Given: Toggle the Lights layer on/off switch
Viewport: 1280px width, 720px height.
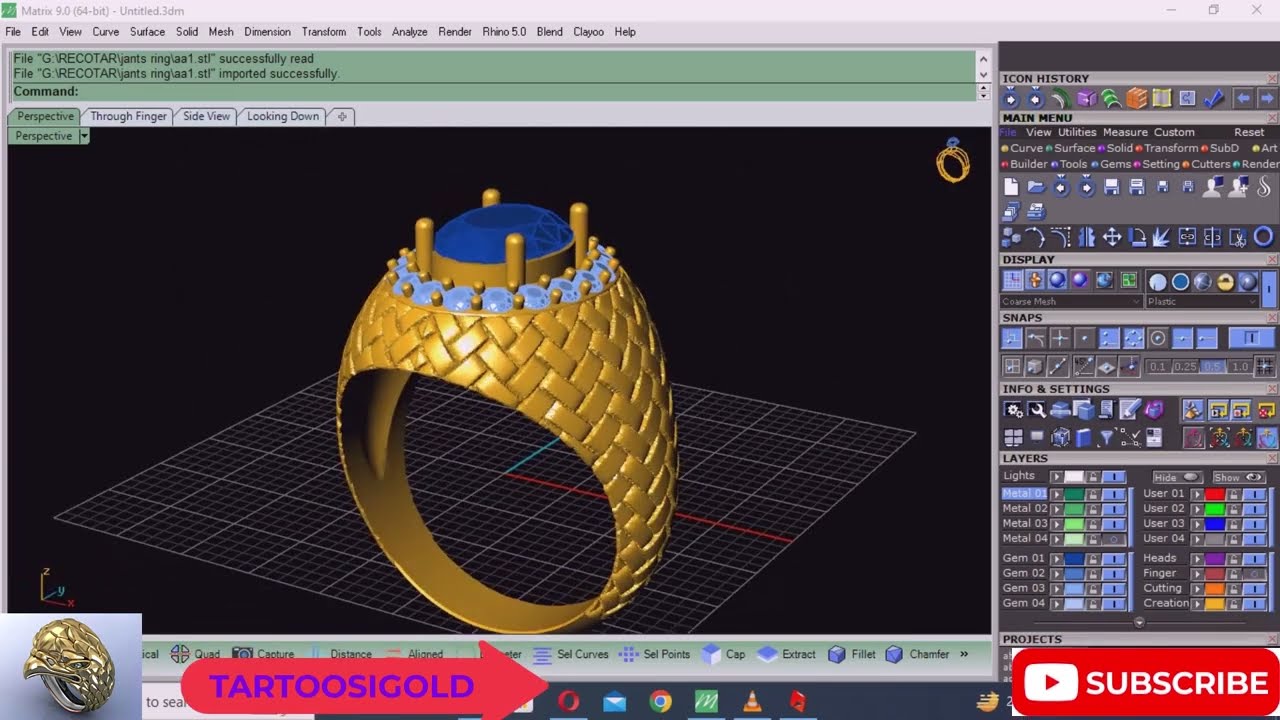Looking at the screenshot, I should (x=1114, y=476).
